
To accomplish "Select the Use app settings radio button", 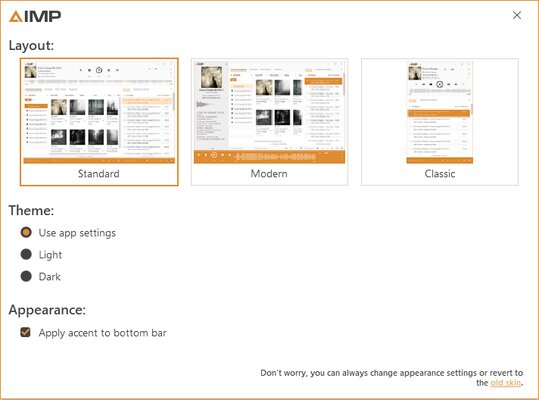I will pyautogui.click(x=26, y=232).
